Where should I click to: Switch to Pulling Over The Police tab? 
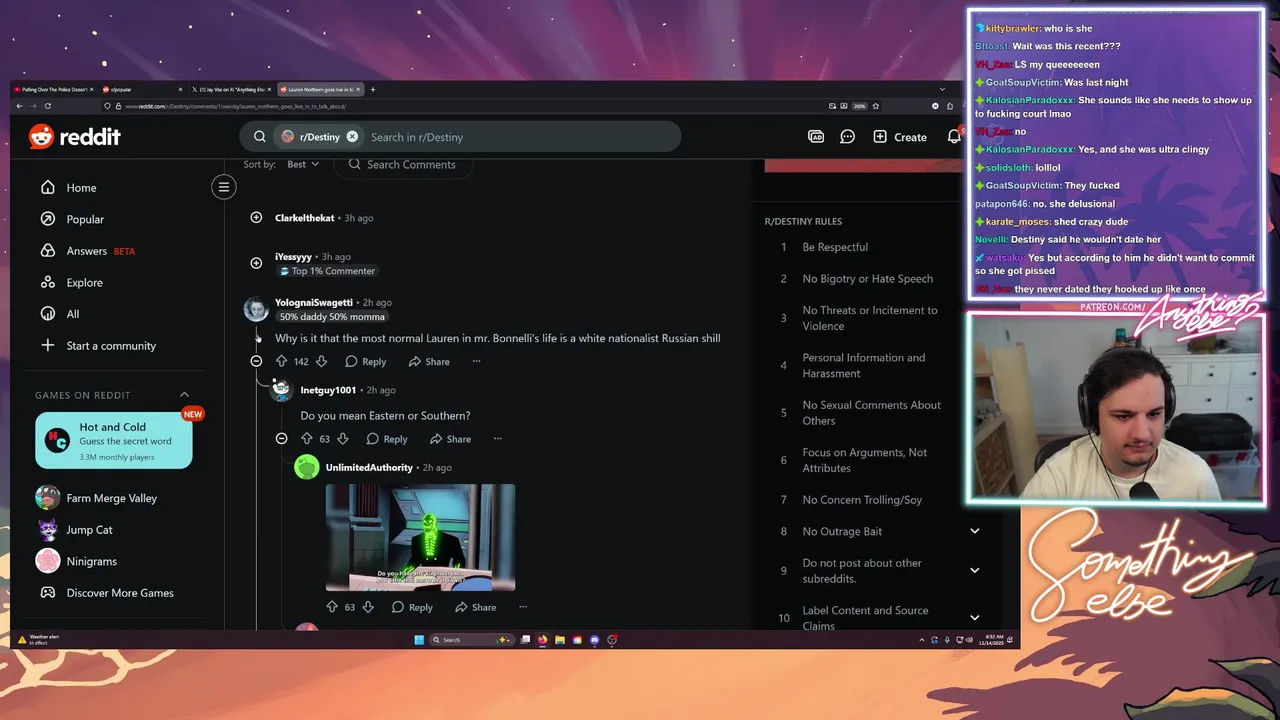click(53, 89)
